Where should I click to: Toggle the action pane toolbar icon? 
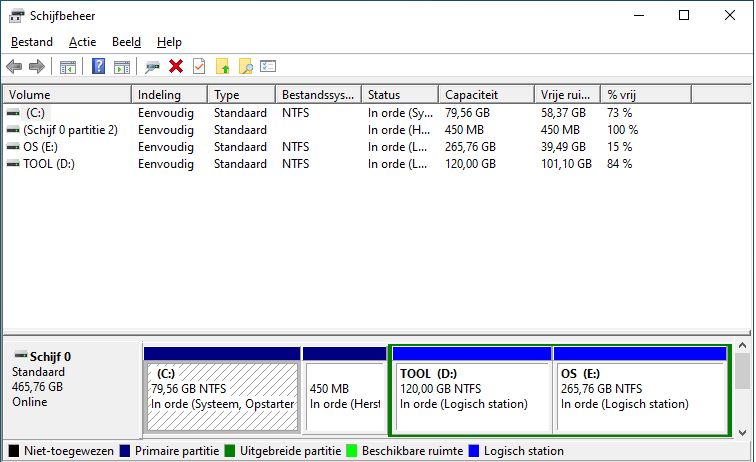click(x=122, y=67)
